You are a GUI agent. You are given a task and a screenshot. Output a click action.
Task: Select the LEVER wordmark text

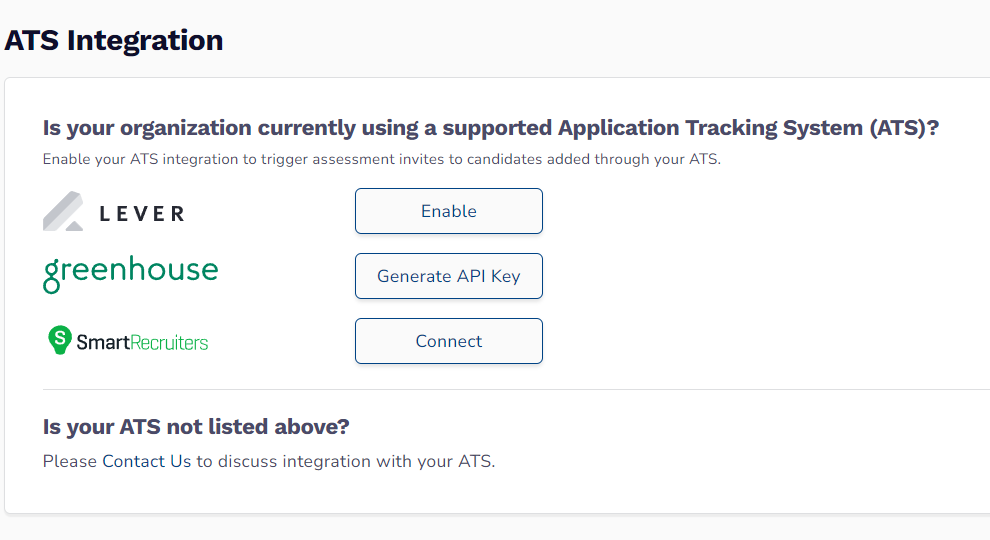[x=142, y=214]
